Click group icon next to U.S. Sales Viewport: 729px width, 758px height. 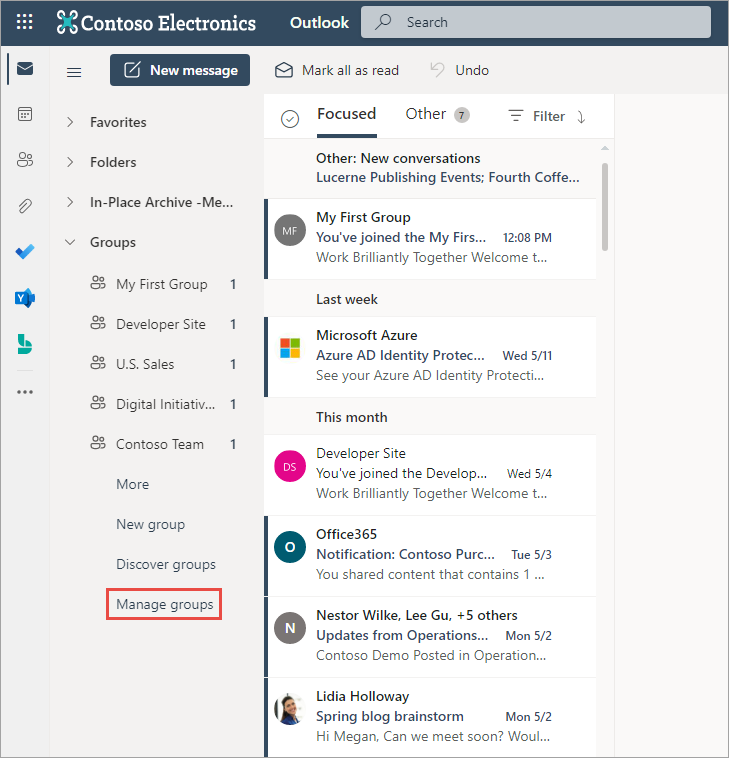coord(98,363)
